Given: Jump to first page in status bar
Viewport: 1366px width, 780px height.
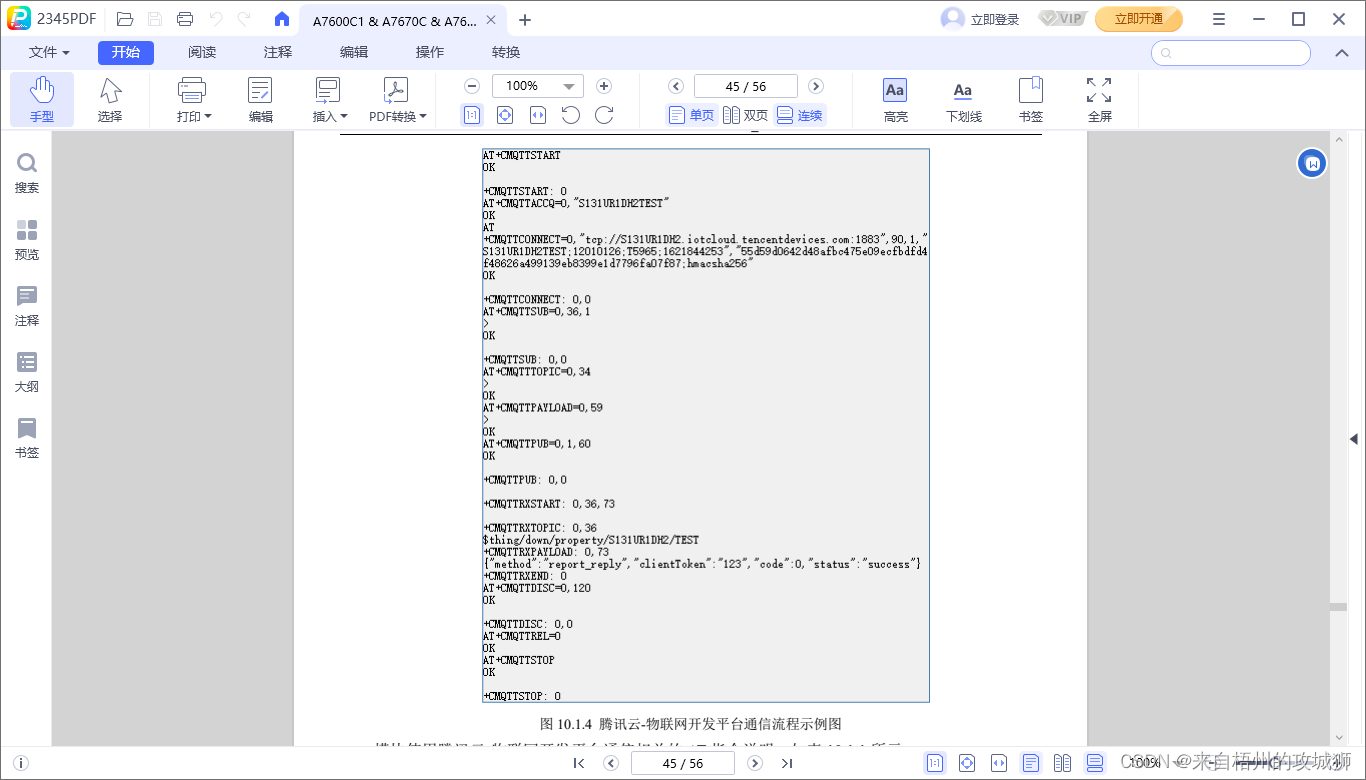Looking at the screenshot, I should [x=579, y=763].
